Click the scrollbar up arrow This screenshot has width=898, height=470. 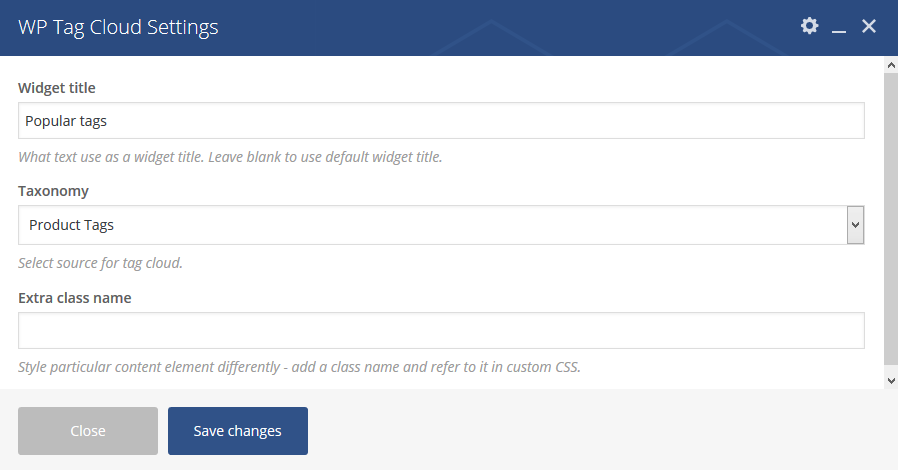click(891, 65)
